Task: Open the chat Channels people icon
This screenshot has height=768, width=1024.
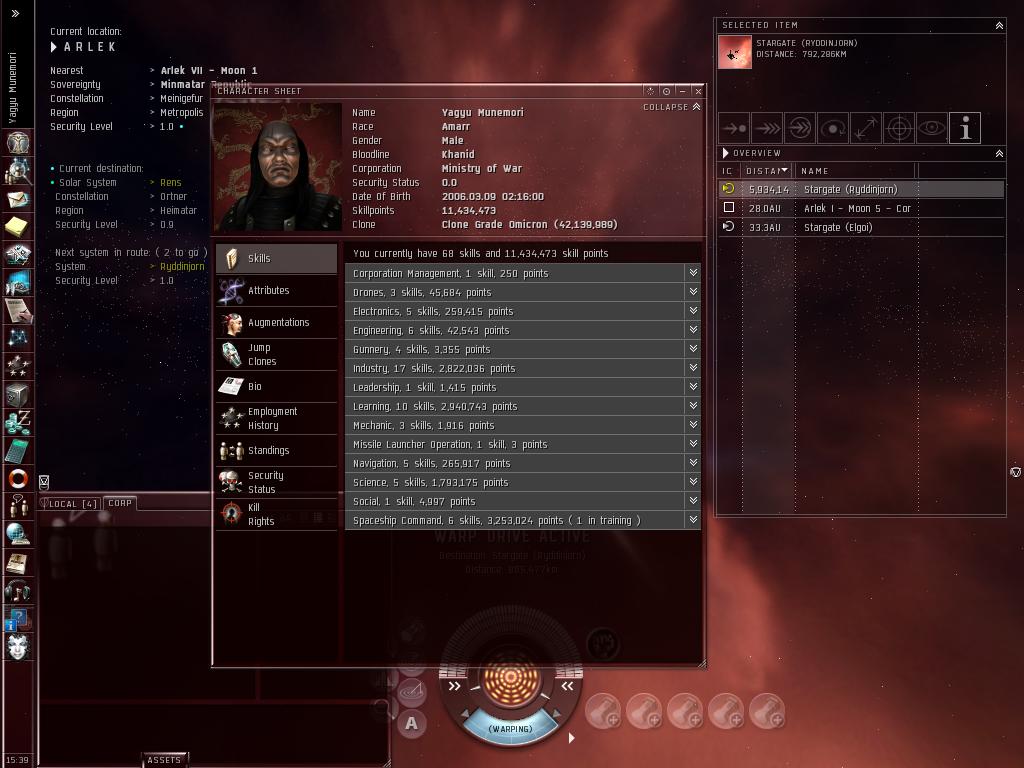Action: [18, 506]
